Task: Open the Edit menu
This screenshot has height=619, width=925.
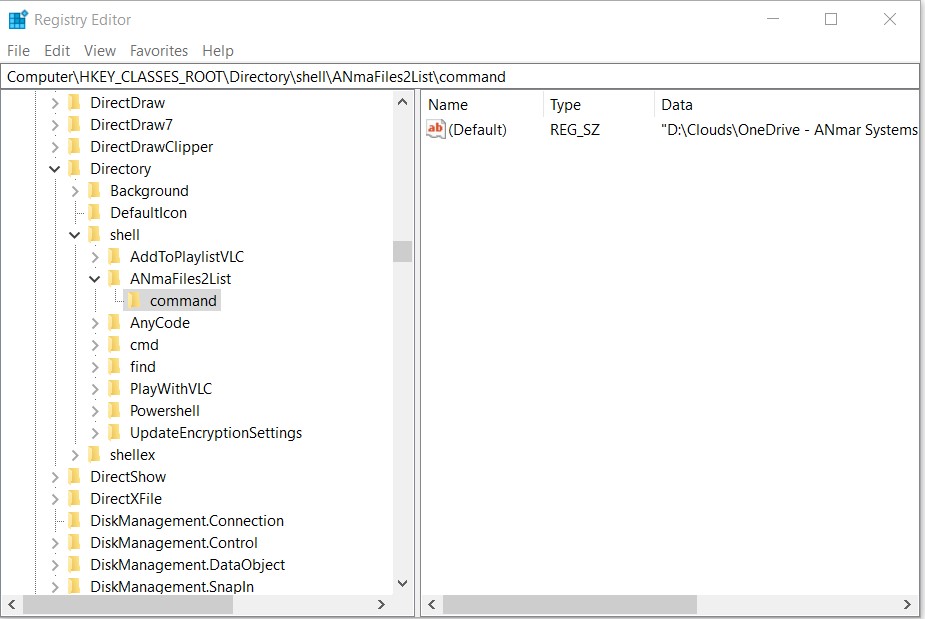Action: (57, 51)
